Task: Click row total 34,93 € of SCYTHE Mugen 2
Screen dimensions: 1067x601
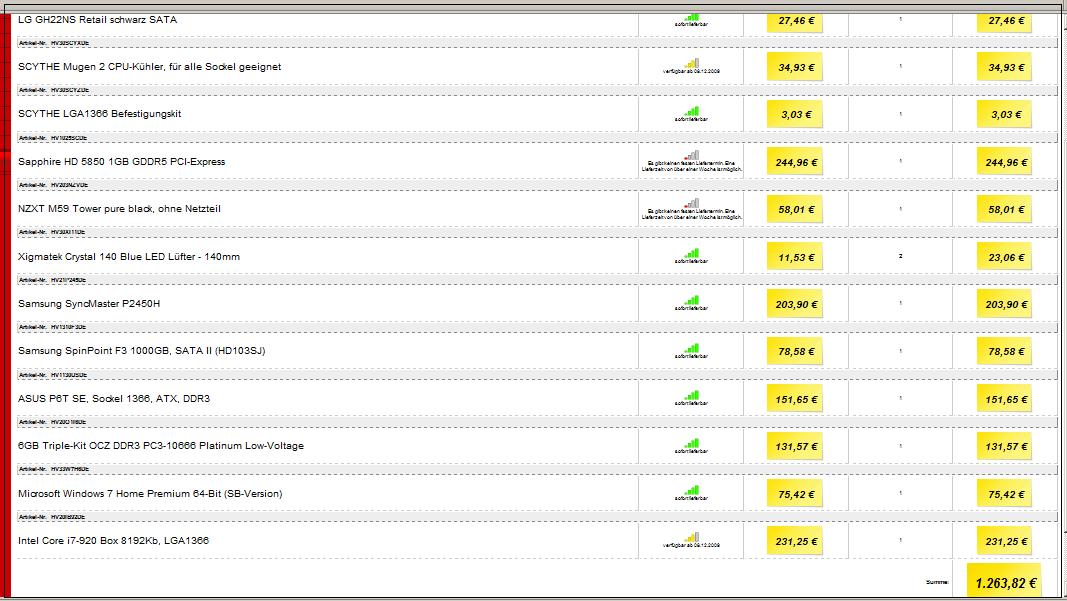Action: coord(1004,67)
